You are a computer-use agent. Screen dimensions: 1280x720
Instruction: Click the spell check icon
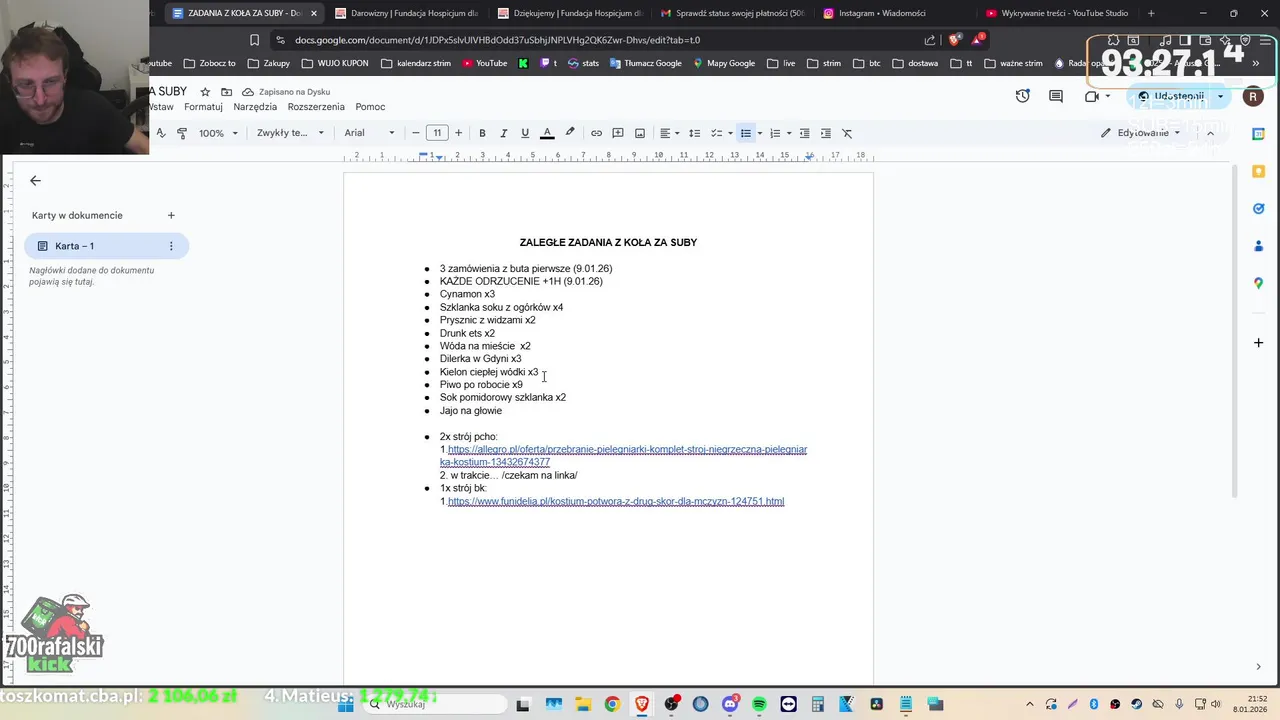coord(160,133)
